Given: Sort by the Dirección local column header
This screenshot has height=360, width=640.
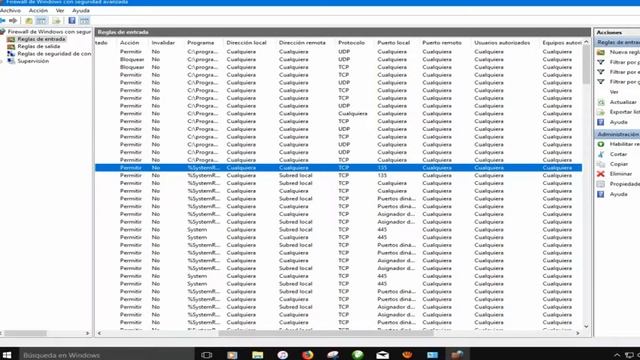Looking at the screenshot, I should point(247,42).
